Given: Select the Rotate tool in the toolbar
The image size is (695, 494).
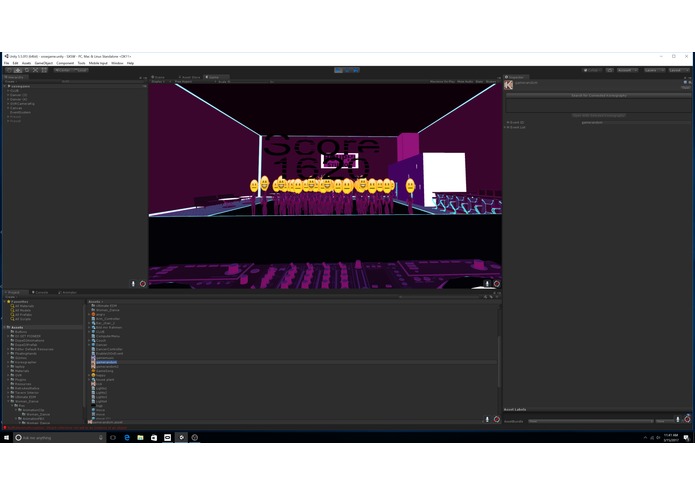Looking at the screenshot, I should pos(27,70).
